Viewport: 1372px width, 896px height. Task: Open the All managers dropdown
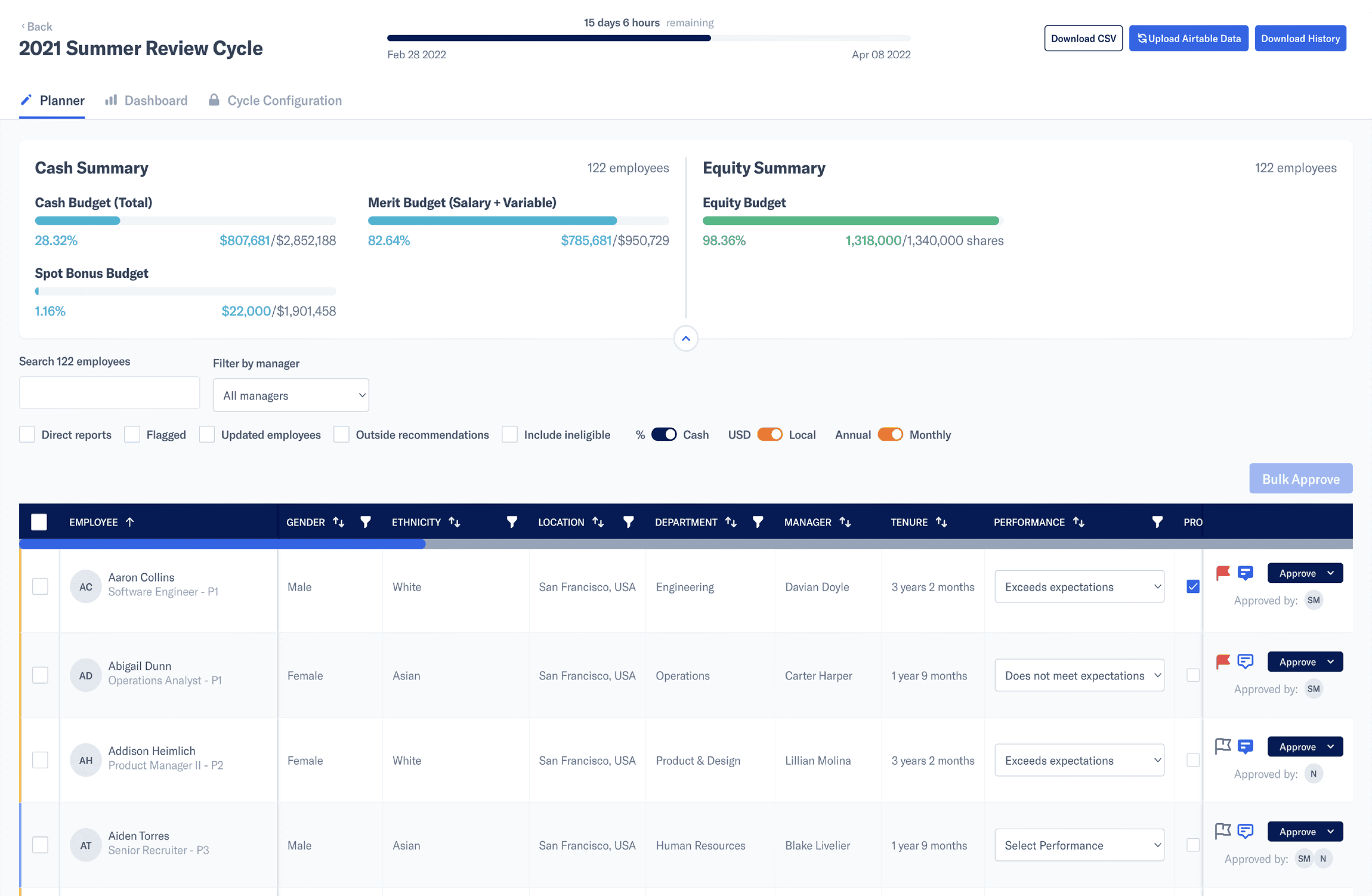pos(291,395)
